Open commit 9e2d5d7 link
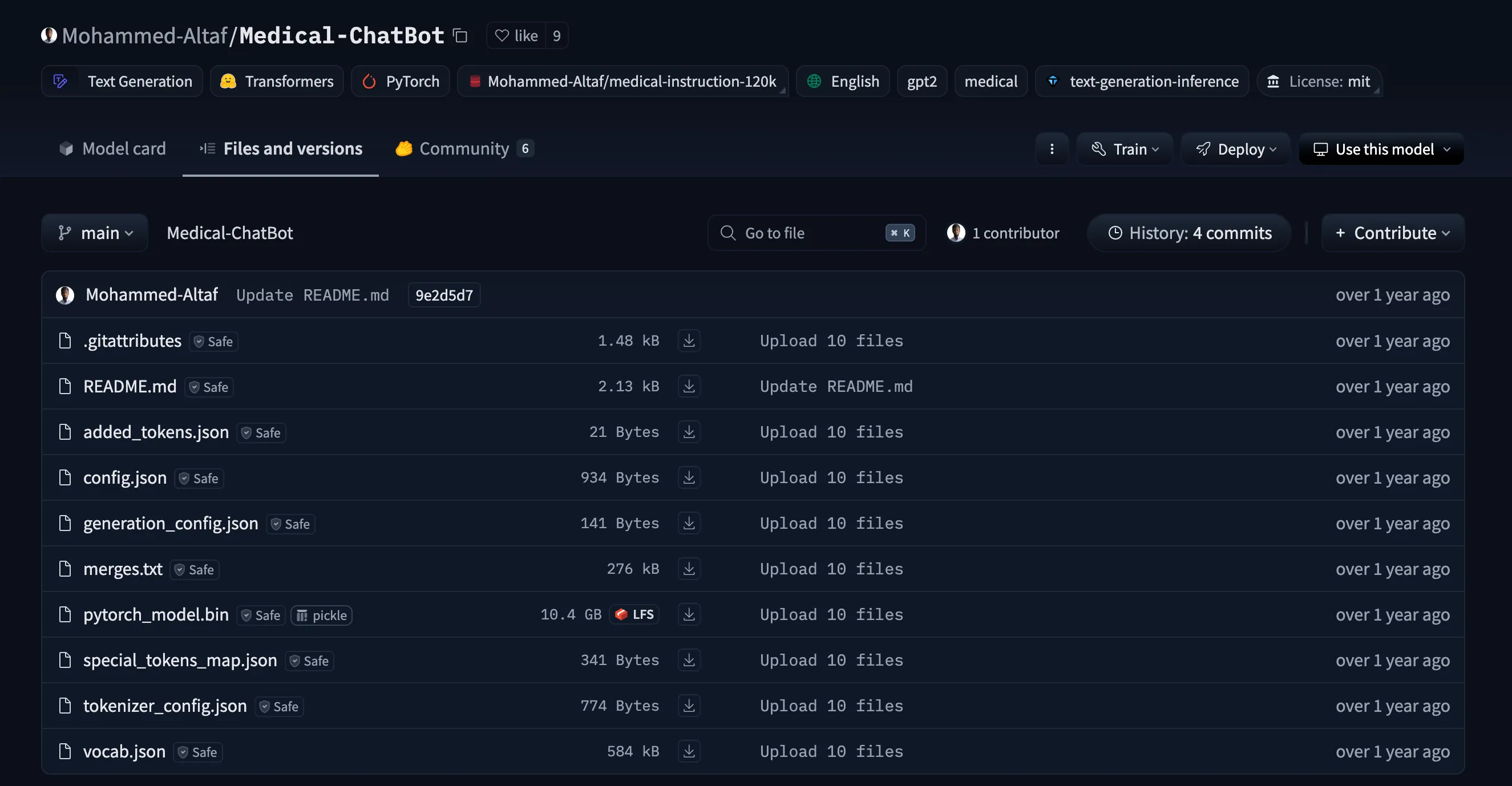Screen dimensions: 1512x786 [x=444, y=295]
